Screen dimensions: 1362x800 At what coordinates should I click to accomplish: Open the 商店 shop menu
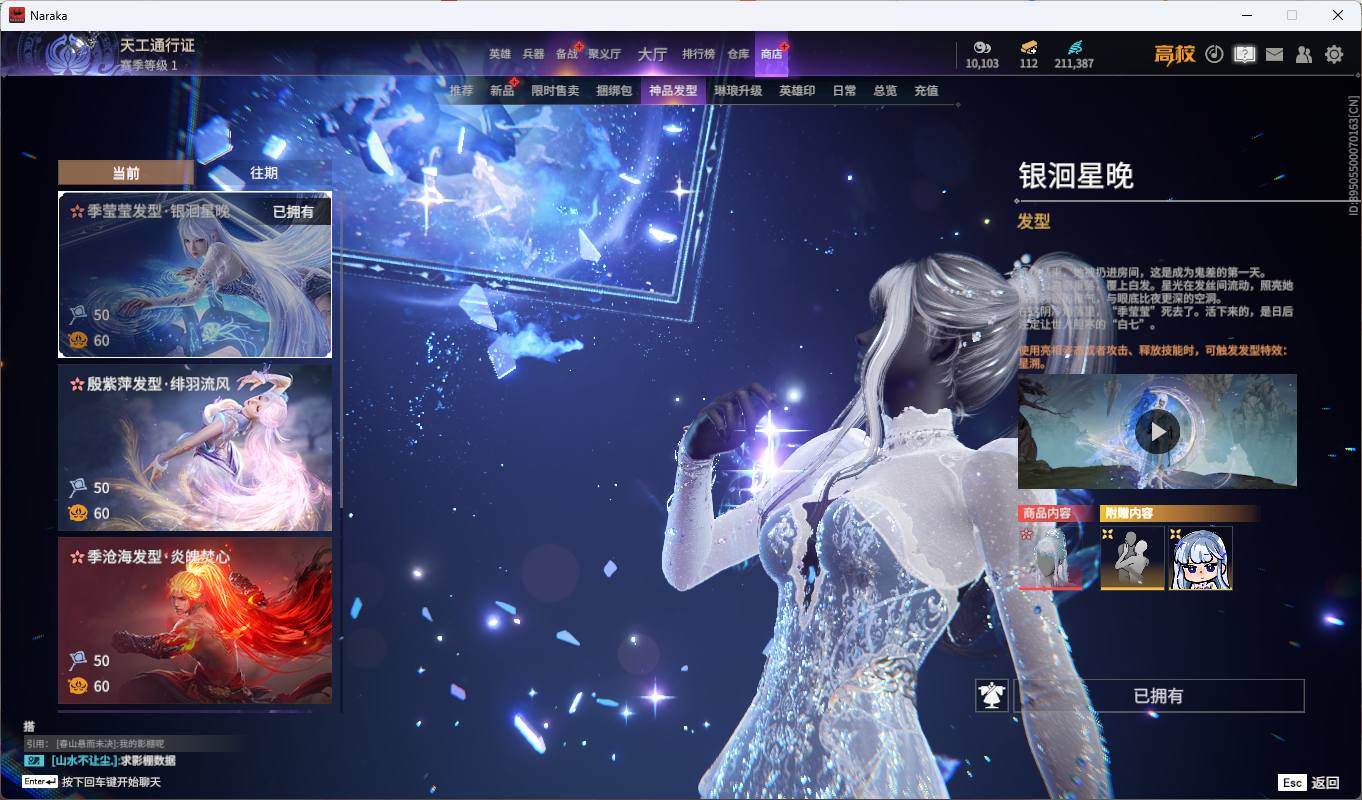pyautogui.click(x=771, y=54)
